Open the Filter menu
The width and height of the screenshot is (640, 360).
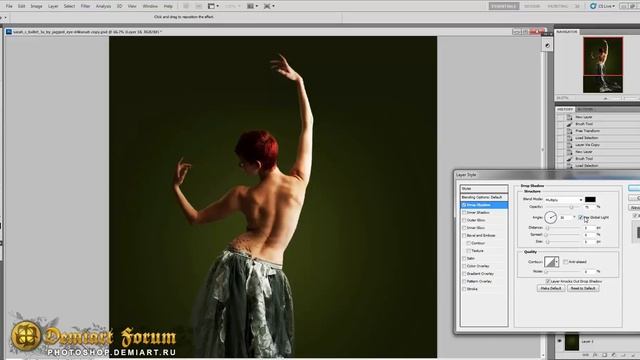85,6
